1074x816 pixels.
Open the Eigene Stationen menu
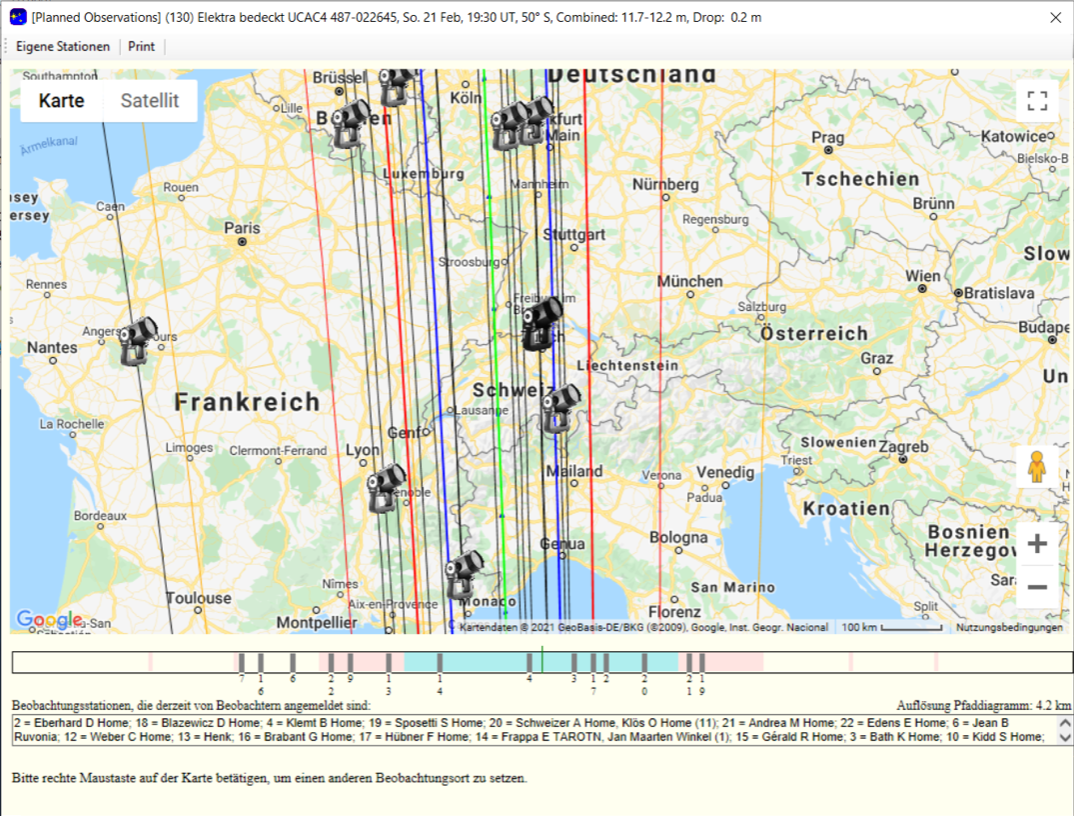tap(63, 47)
